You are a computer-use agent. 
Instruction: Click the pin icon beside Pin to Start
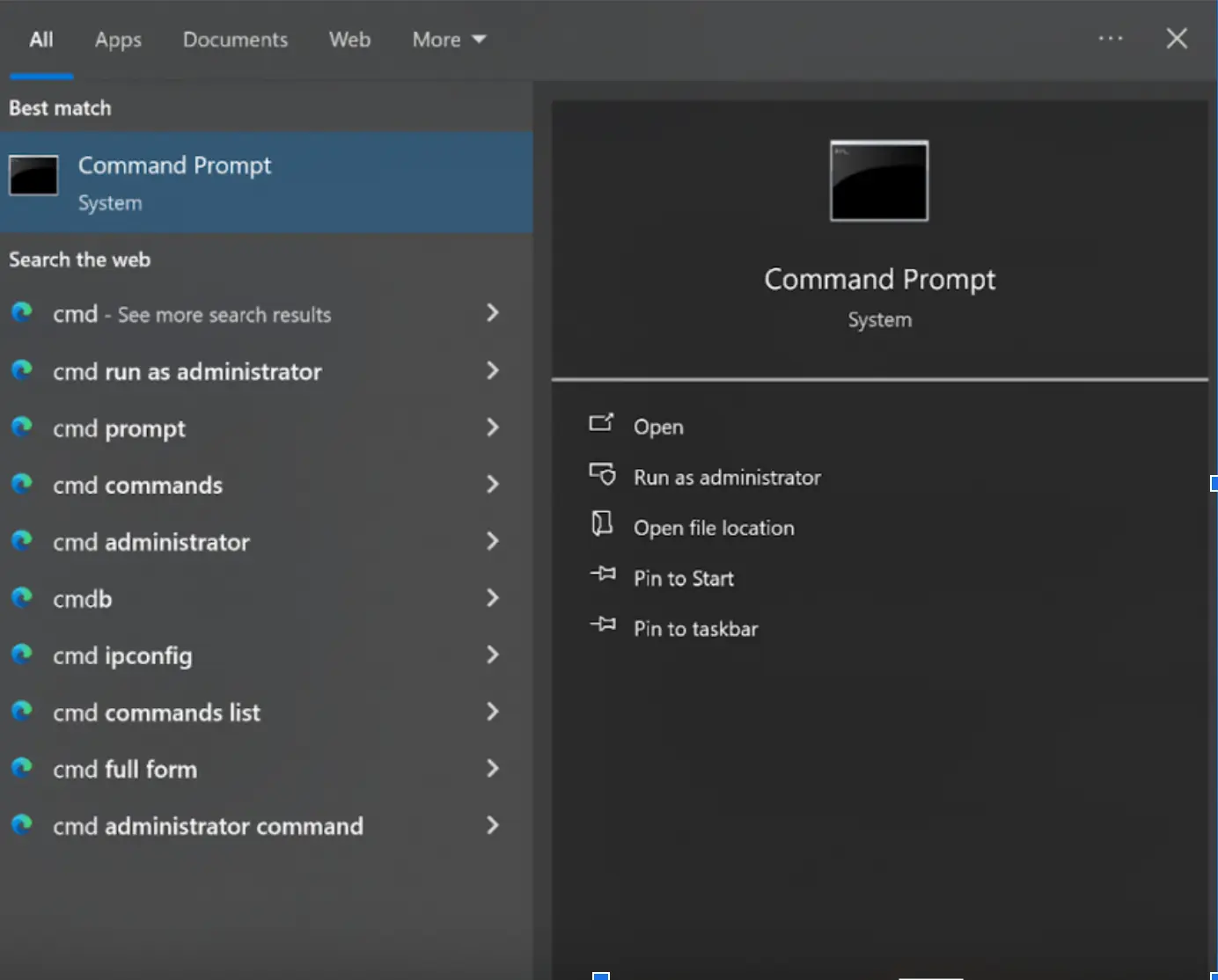point(603,574)
